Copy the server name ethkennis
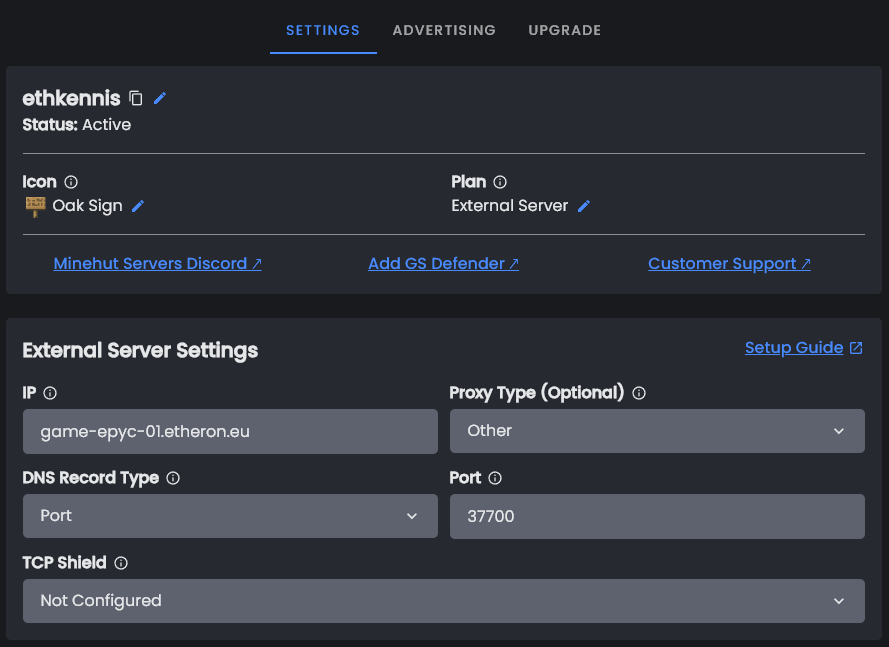This screenshot has height=647, width=889. click(x=137, y=98)
